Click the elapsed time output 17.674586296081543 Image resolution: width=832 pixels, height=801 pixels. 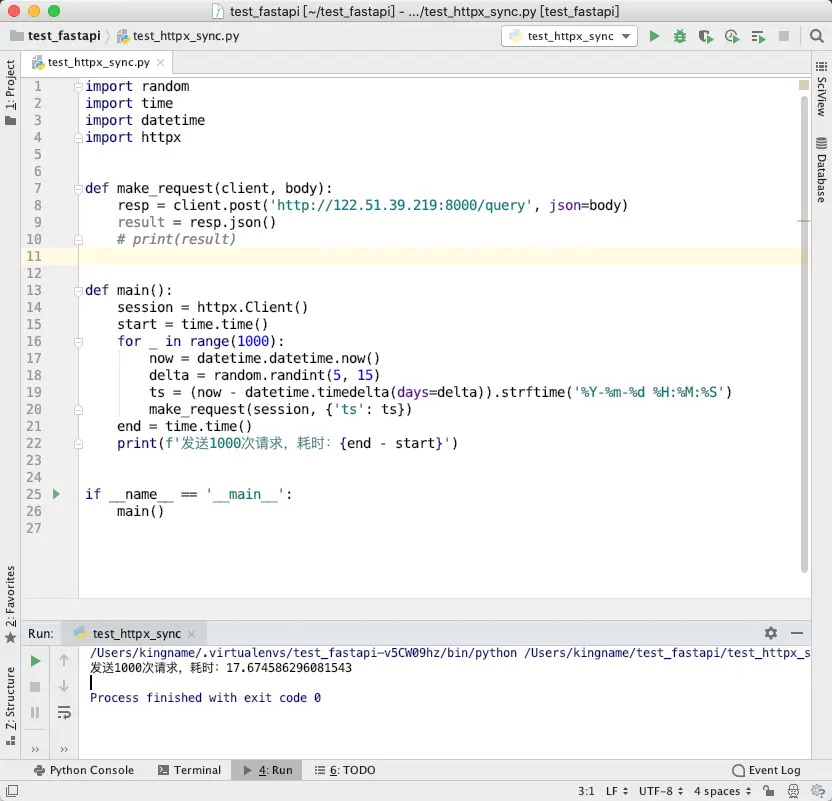click(289, 667)
